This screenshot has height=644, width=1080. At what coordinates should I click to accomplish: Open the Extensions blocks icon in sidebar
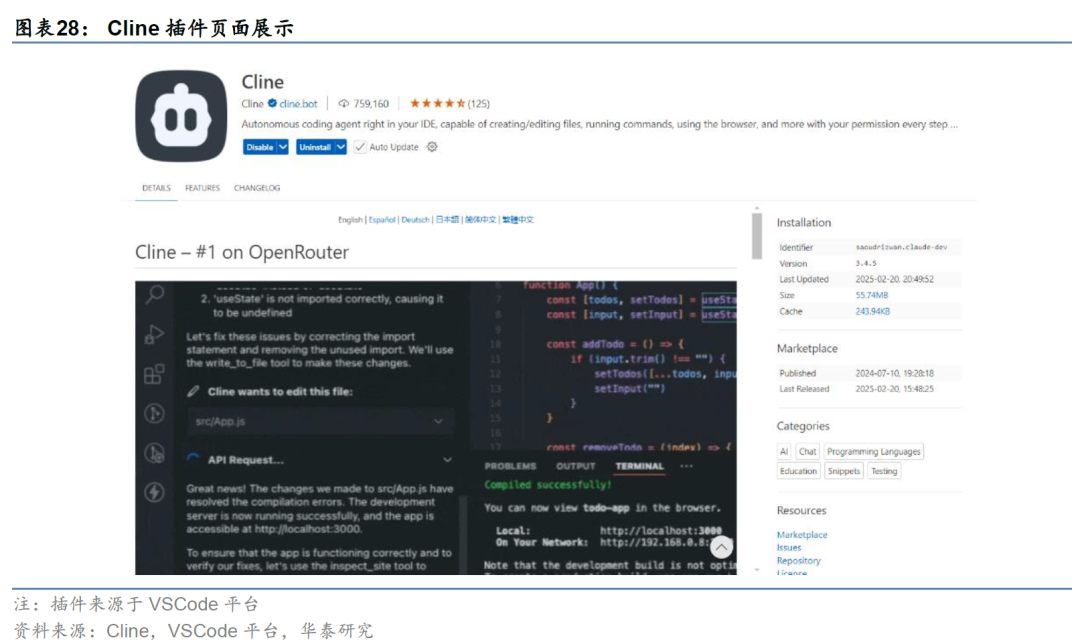155,374
